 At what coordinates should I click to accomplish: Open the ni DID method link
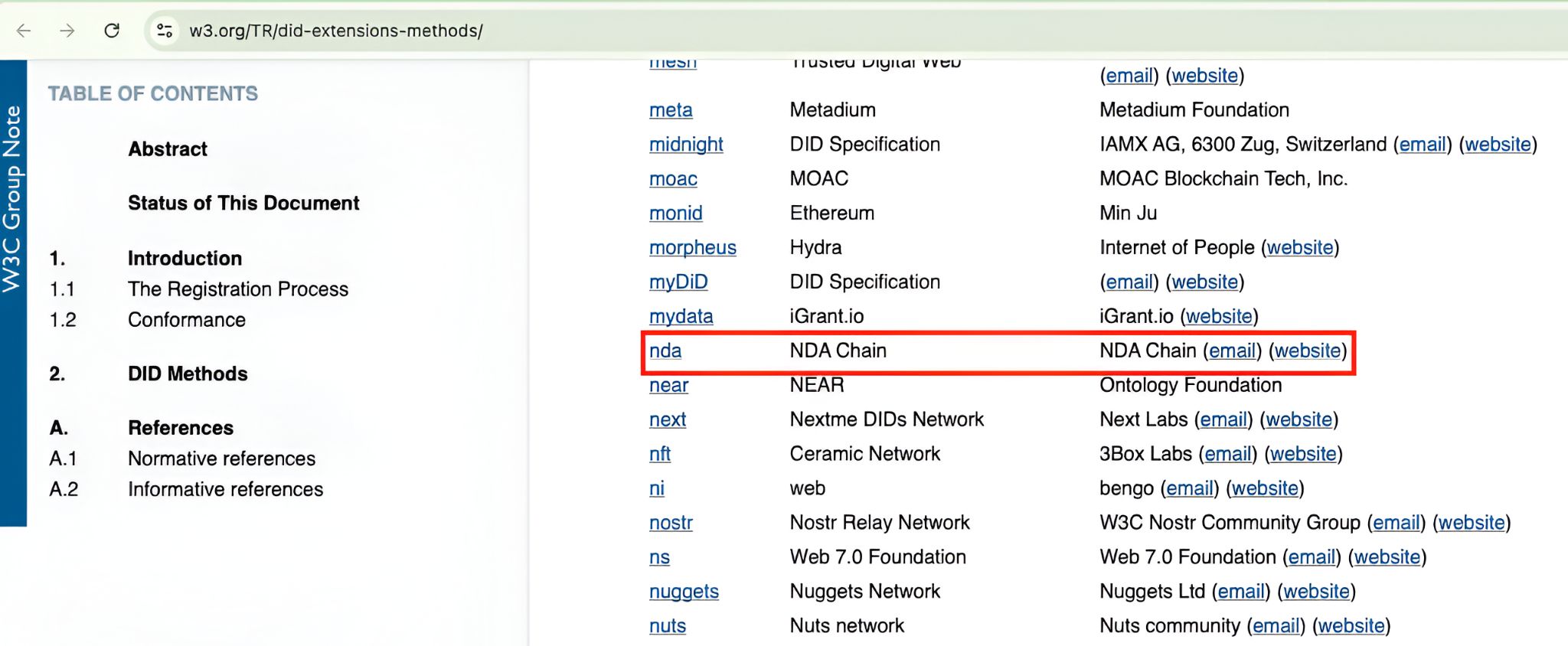(x=657, y=488)
